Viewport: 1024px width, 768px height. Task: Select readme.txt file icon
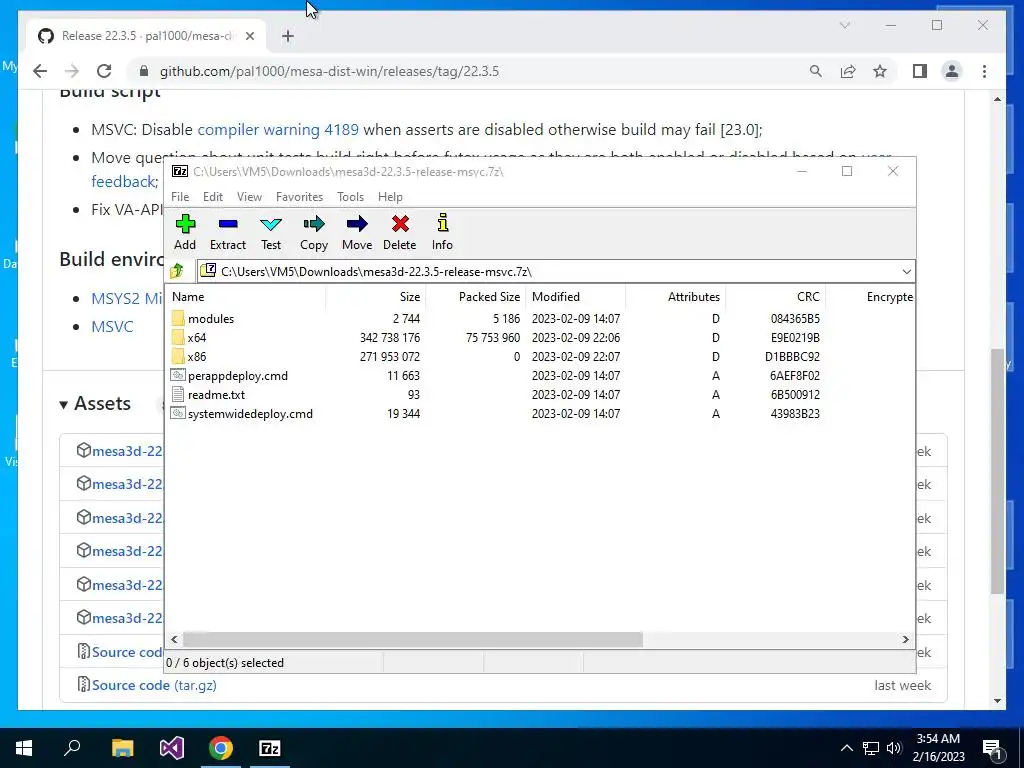pos(178,394)
